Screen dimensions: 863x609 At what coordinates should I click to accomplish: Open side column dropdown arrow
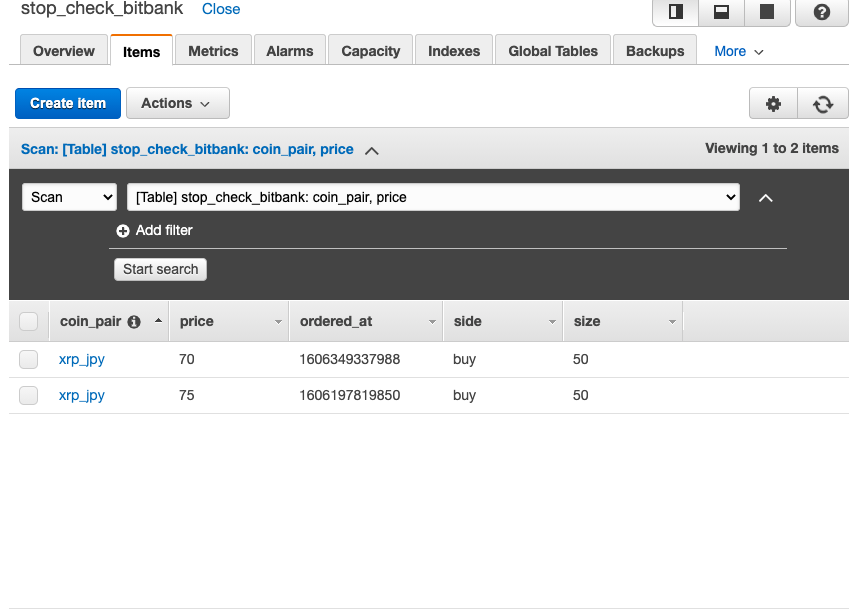(552, 322)
